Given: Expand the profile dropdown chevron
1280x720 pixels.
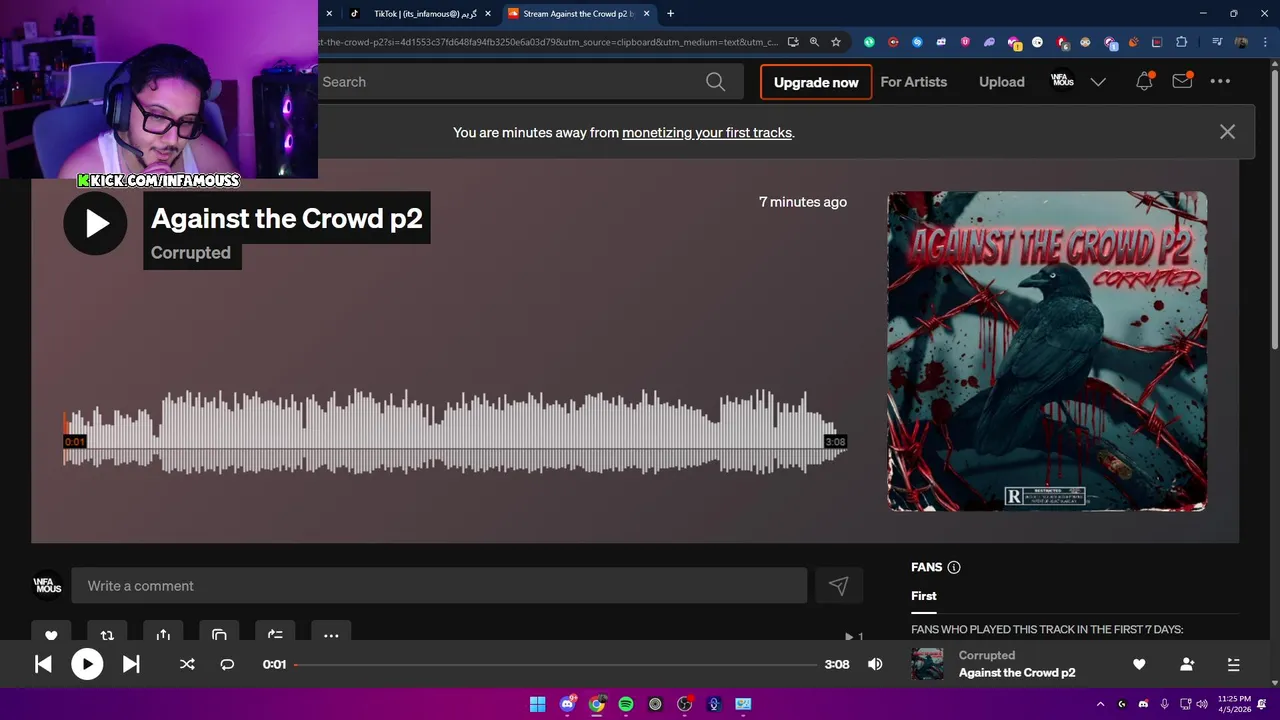Looking at the screenshot, I should point(1098,82).
